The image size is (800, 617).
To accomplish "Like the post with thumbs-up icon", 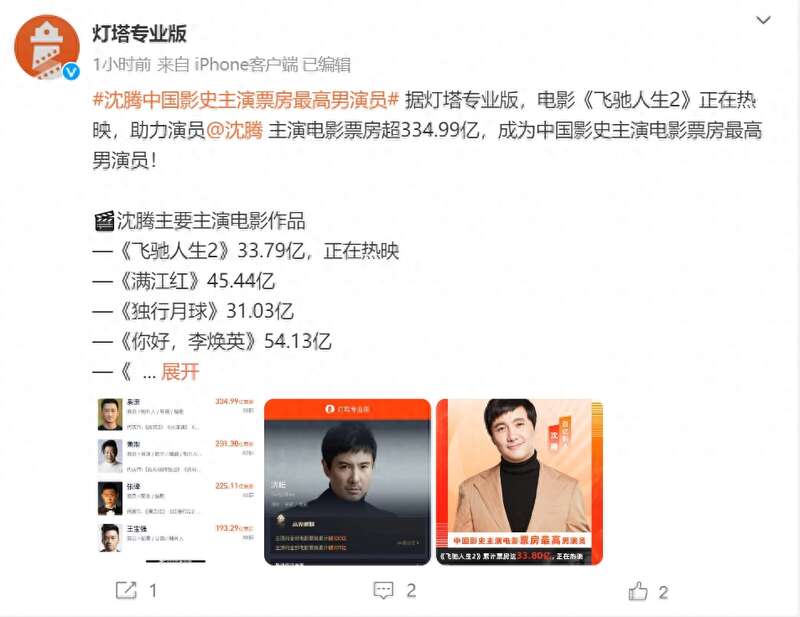I will tap(638, 591).
